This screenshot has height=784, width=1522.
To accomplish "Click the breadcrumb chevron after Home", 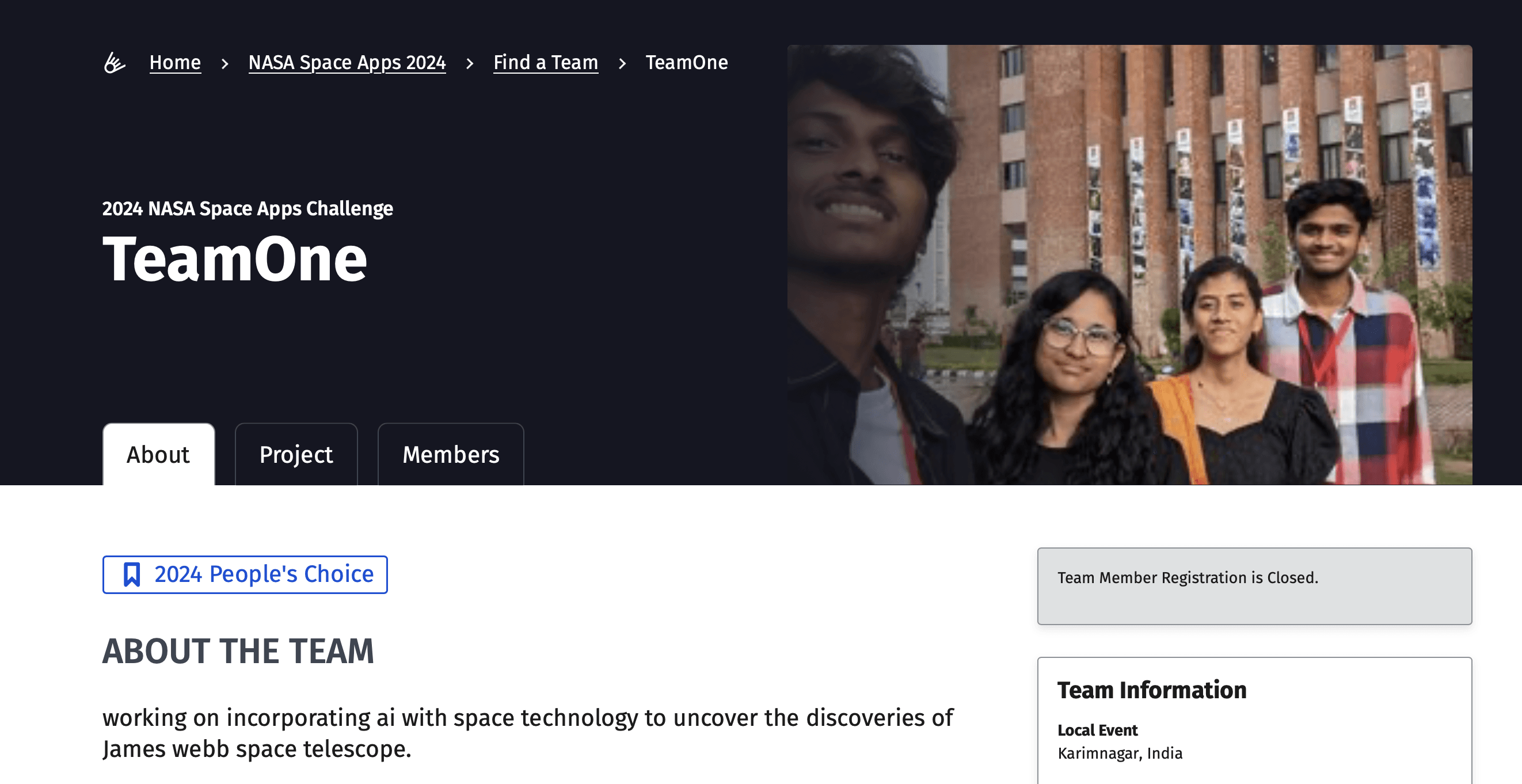I will click(x=224, y=63).
